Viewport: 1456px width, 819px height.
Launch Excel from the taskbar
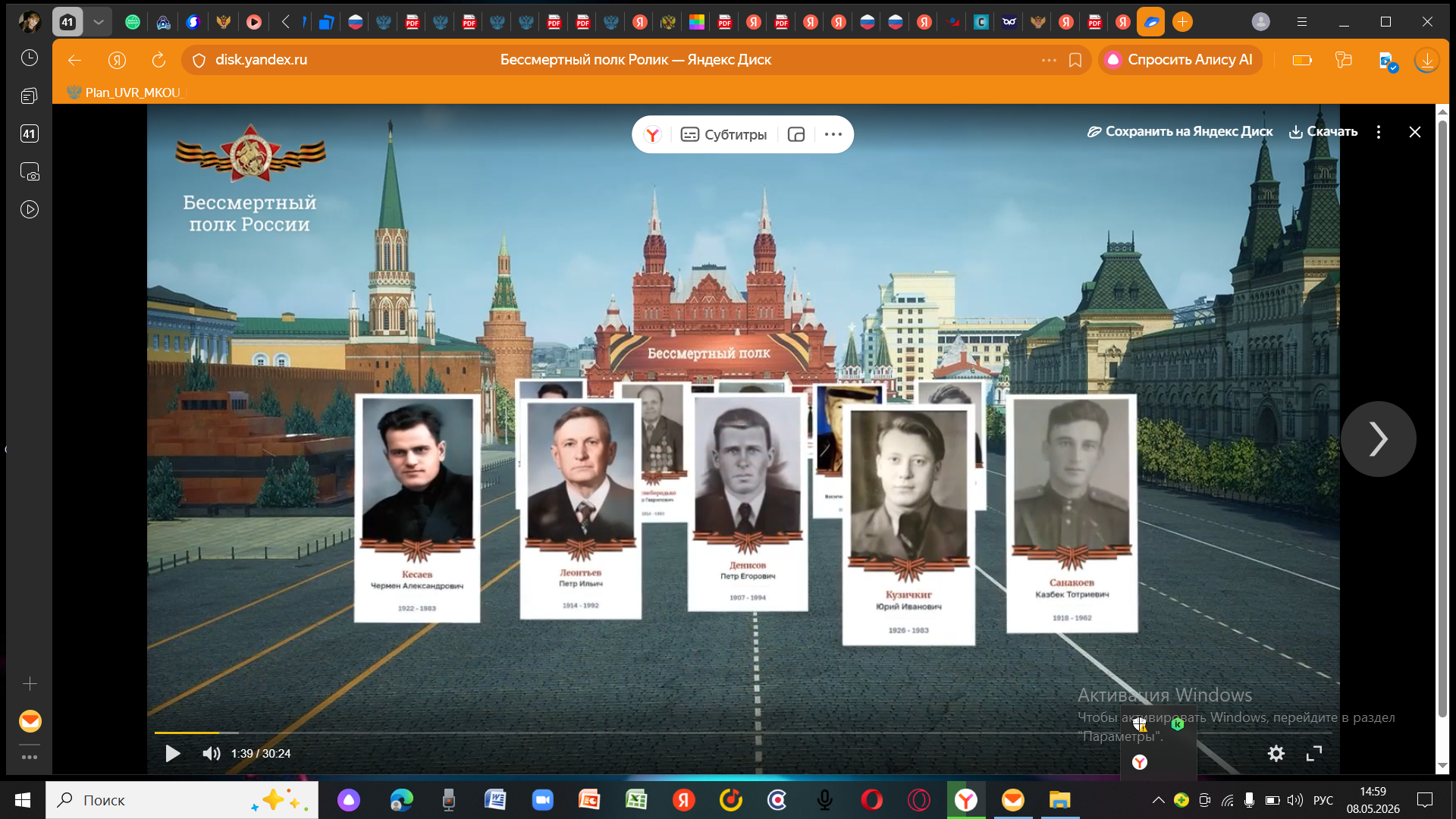coord(636,800)
